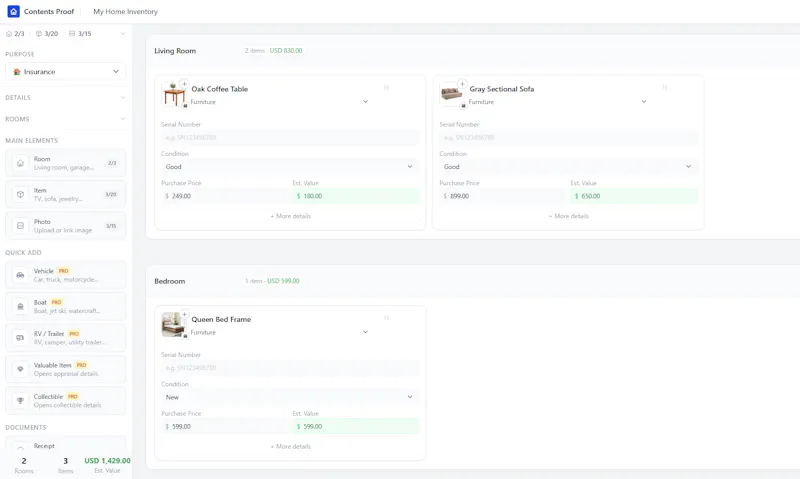Click Queen Bed Frame estimated value field

click(x=356, y=426)
